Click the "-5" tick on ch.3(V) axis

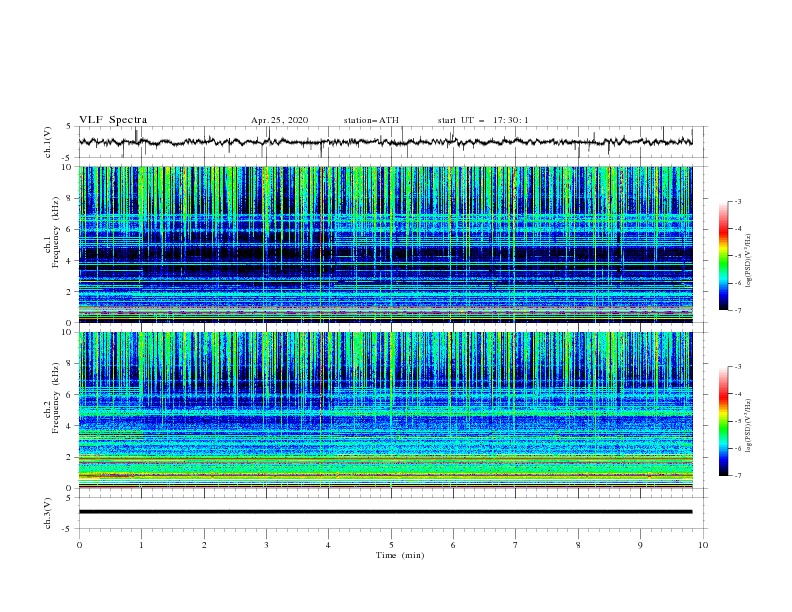tap(67, 529)
